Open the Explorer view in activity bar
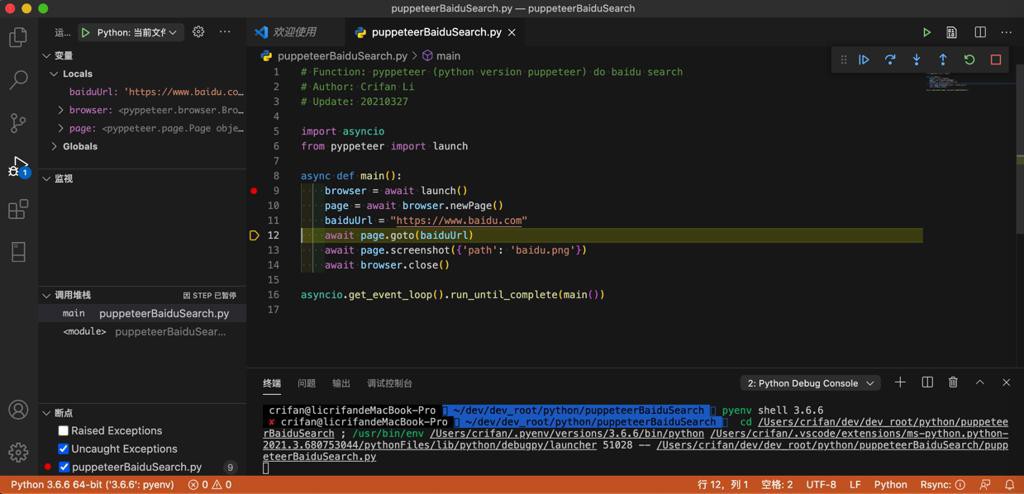This screenshot has width=1024, height=494. point(18,37)
